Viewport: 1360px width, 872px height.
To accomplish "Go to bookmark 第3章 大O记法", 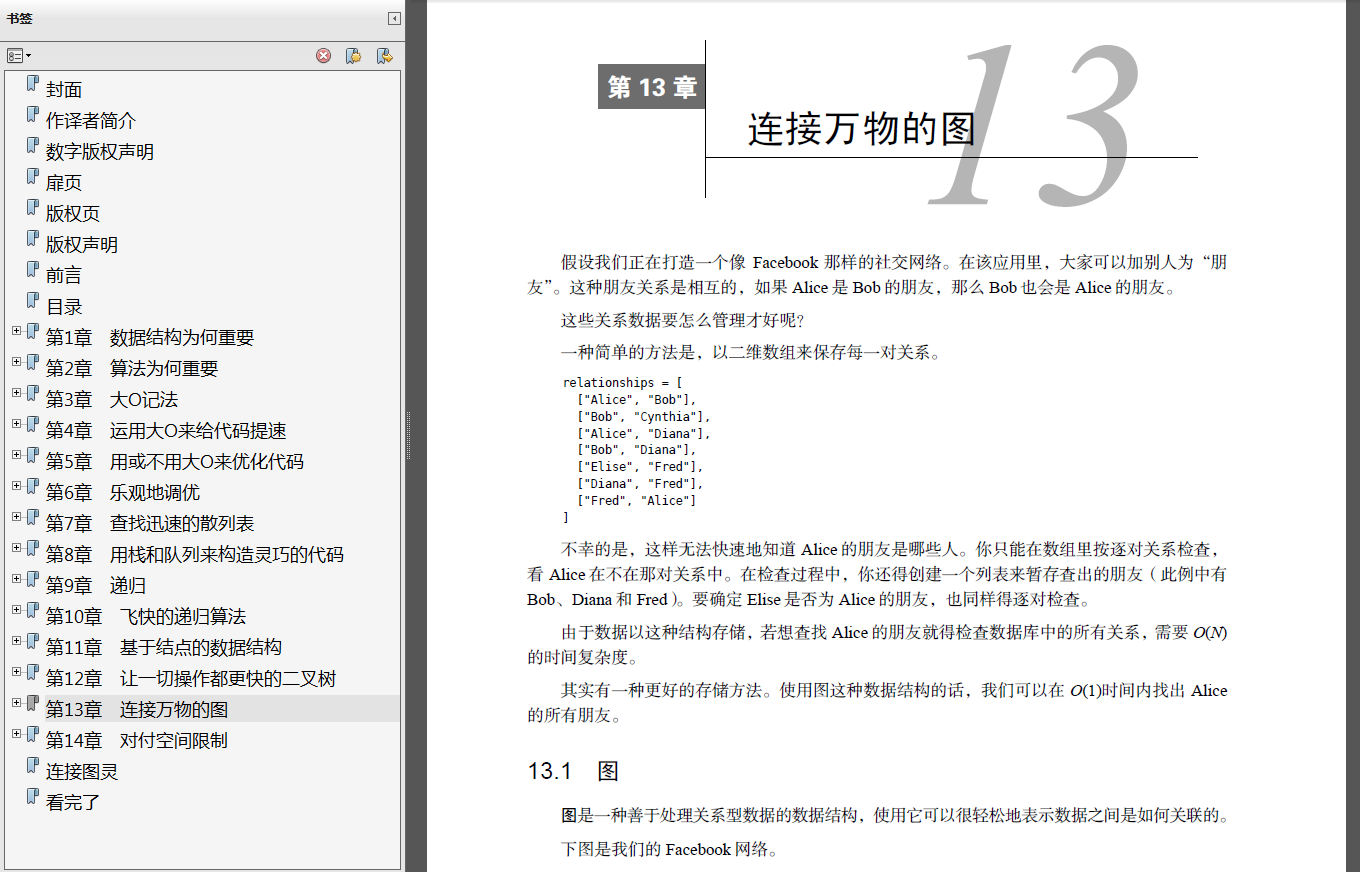I will tap(112, 400).
